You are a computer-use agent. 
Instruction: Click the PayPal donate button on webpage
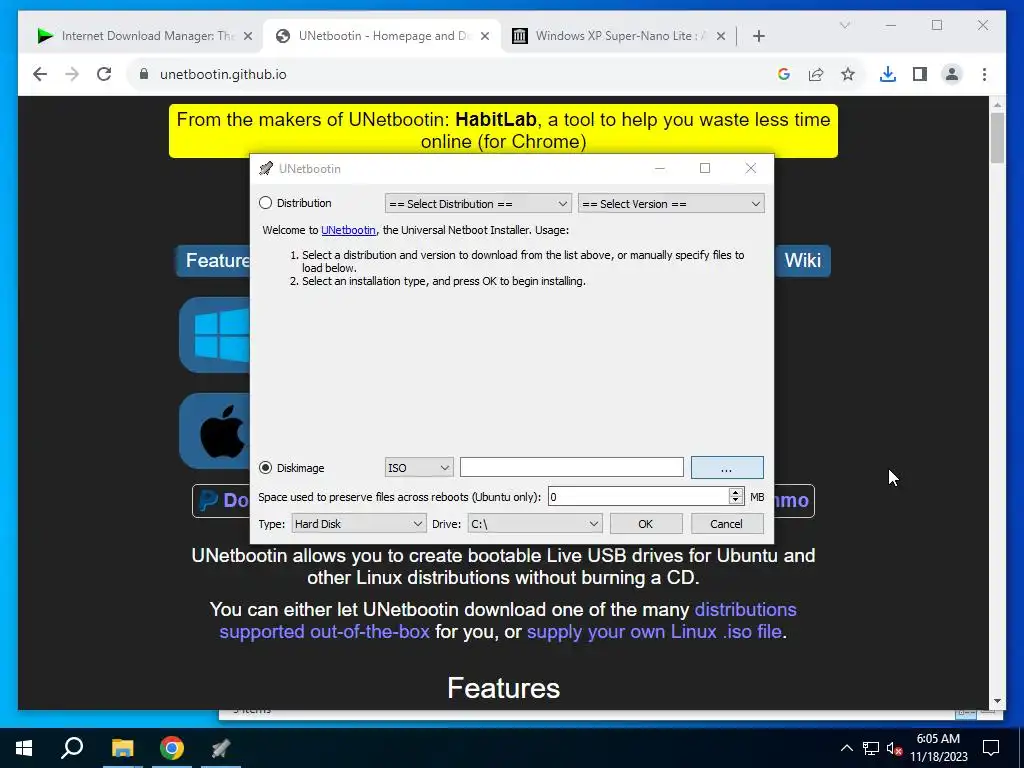(x=221, y=501)
